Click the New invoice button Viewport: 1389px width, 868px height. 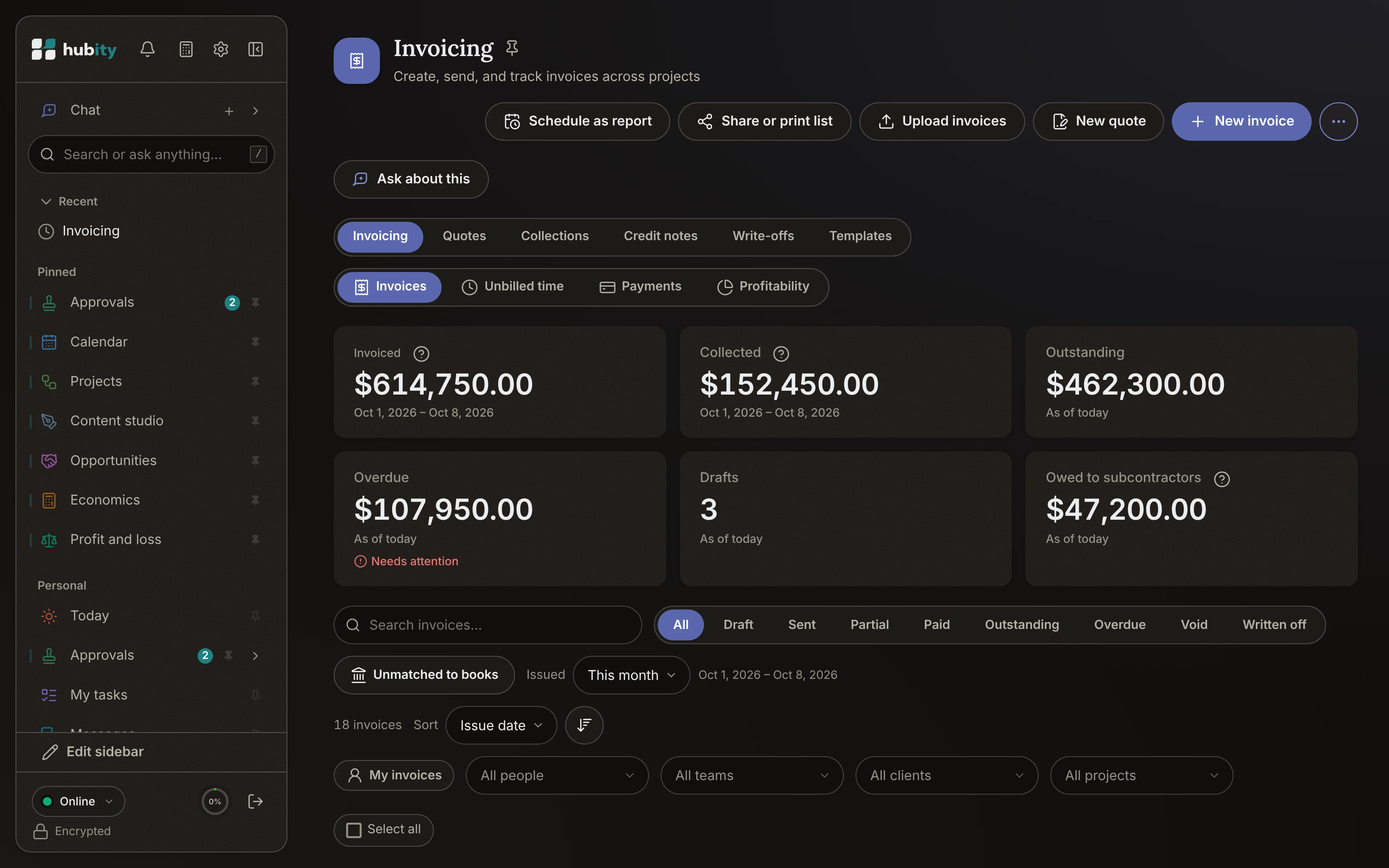click(1241, 121)
